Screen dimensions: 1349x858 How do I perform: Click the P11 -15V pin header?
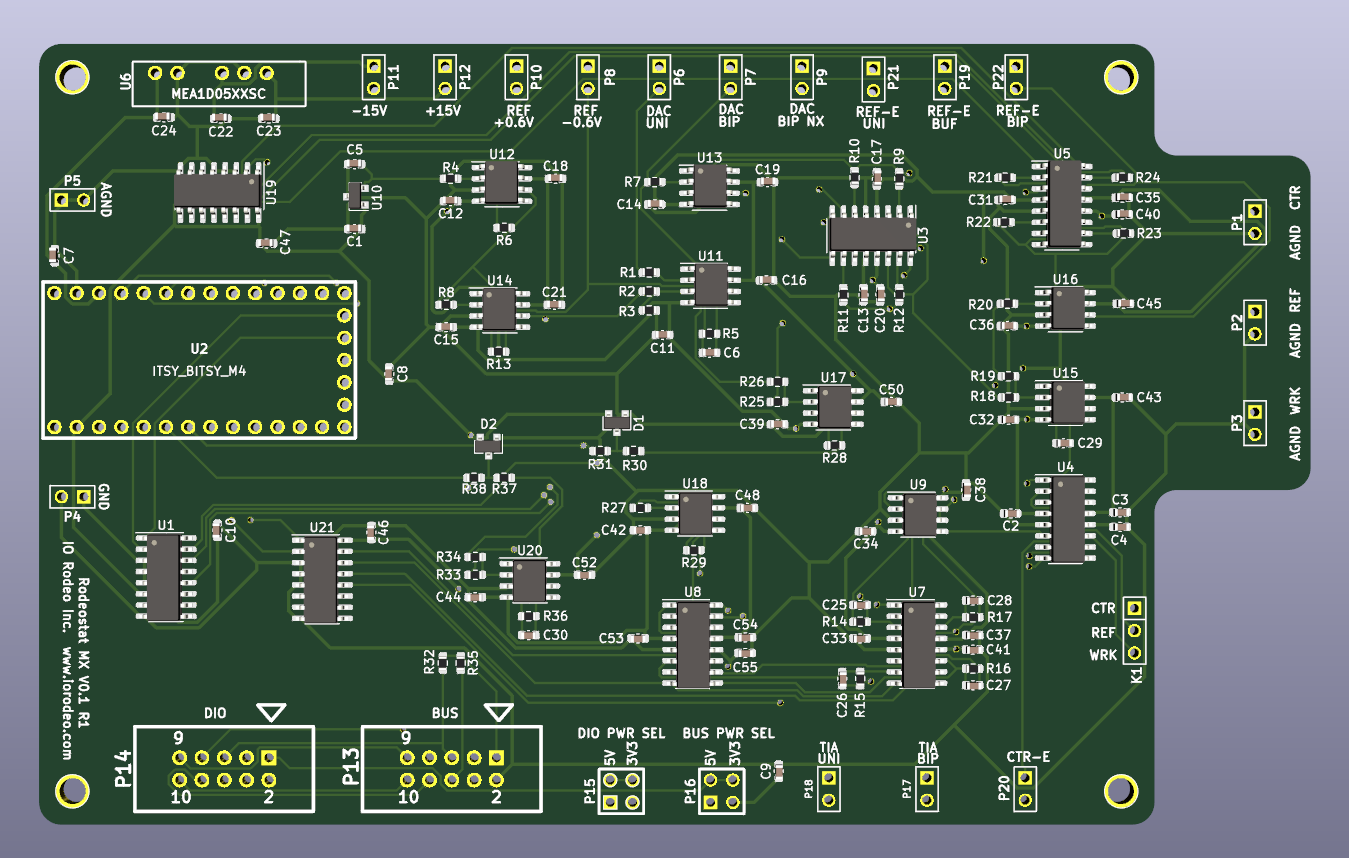(373, 77)
